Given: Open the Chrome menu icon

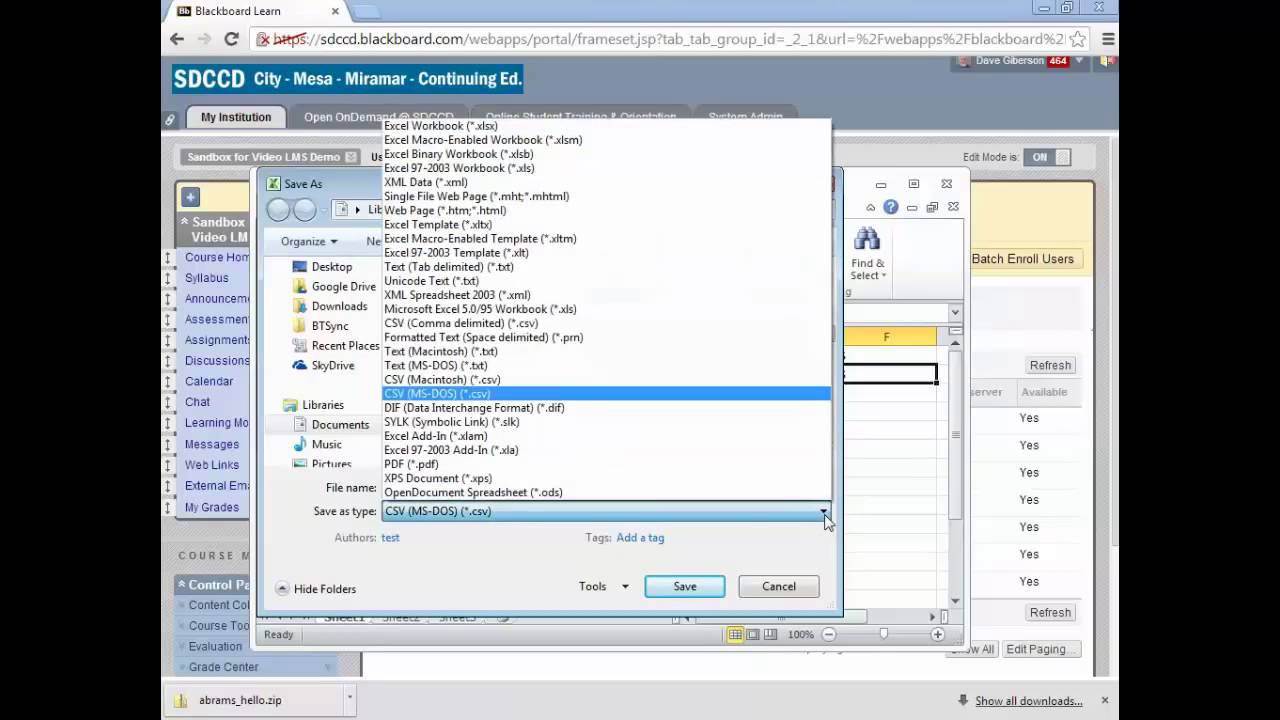Looking at the screenshot, I should (1108, 39).
